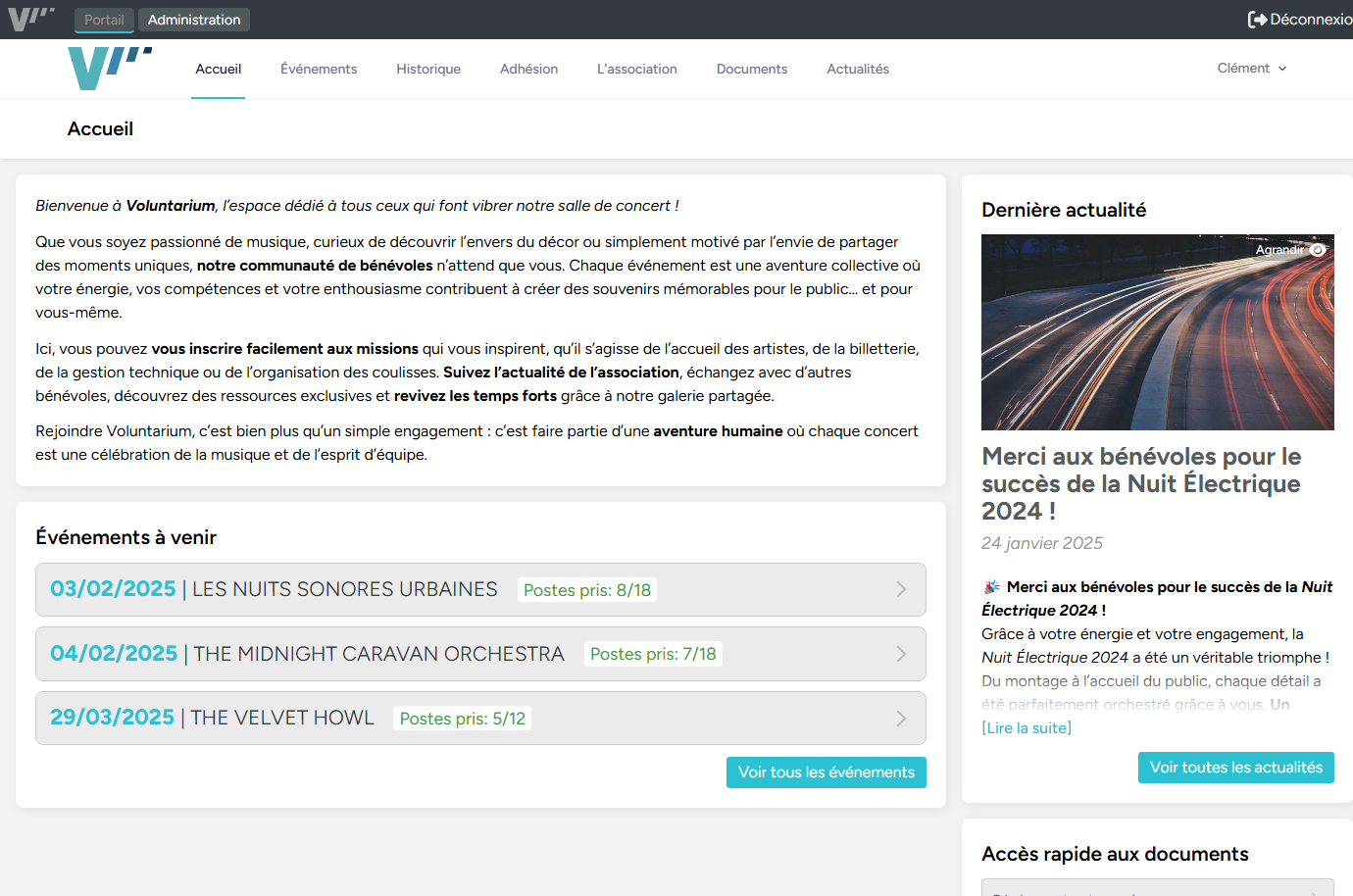Switch to the Portail tab

click(103, 19)
